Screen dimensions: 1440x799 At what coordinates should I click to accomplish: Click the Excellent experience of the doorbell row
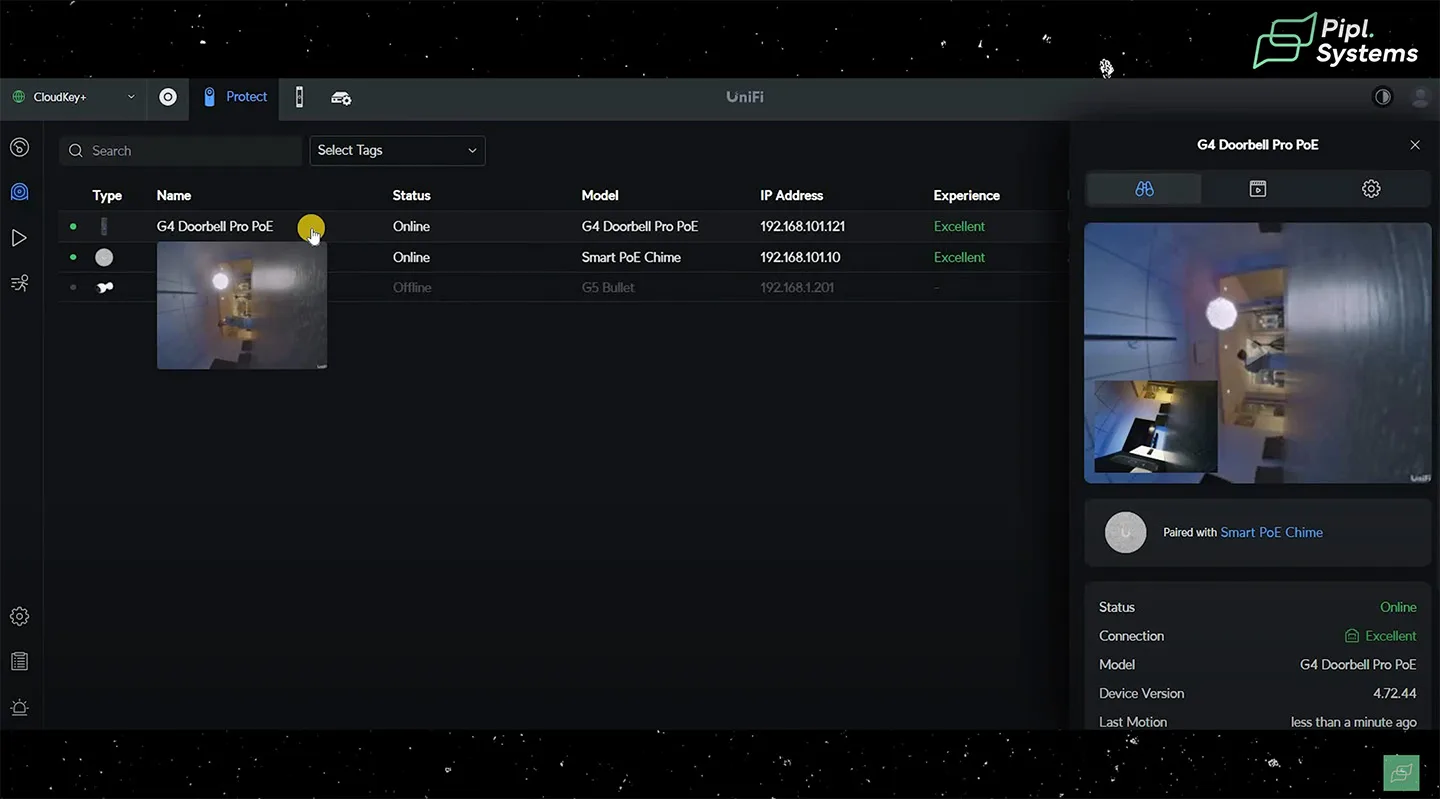[959, 226]
